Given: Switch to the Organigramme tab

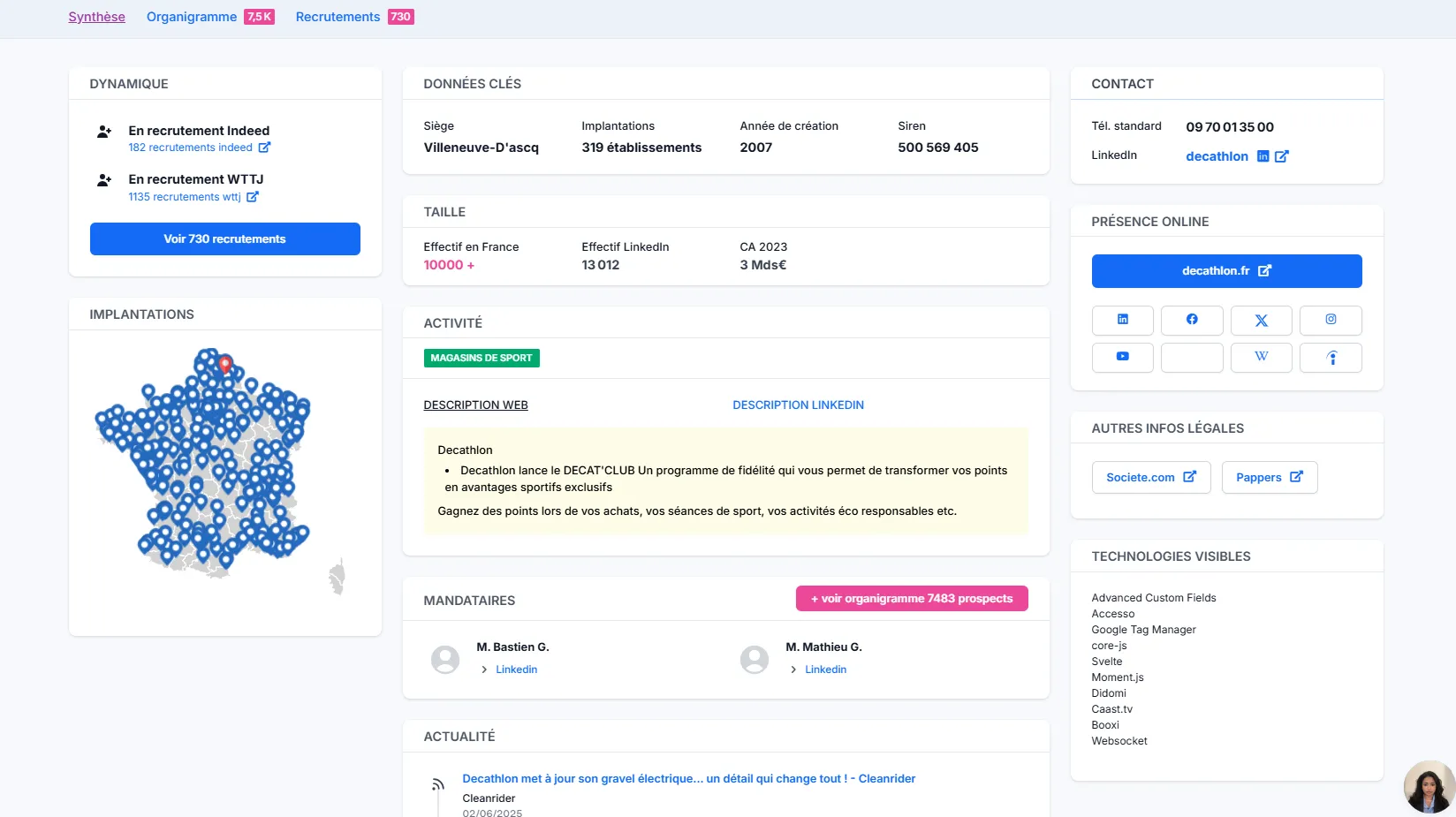Looking at the screenshot, I should coord(192,17).
